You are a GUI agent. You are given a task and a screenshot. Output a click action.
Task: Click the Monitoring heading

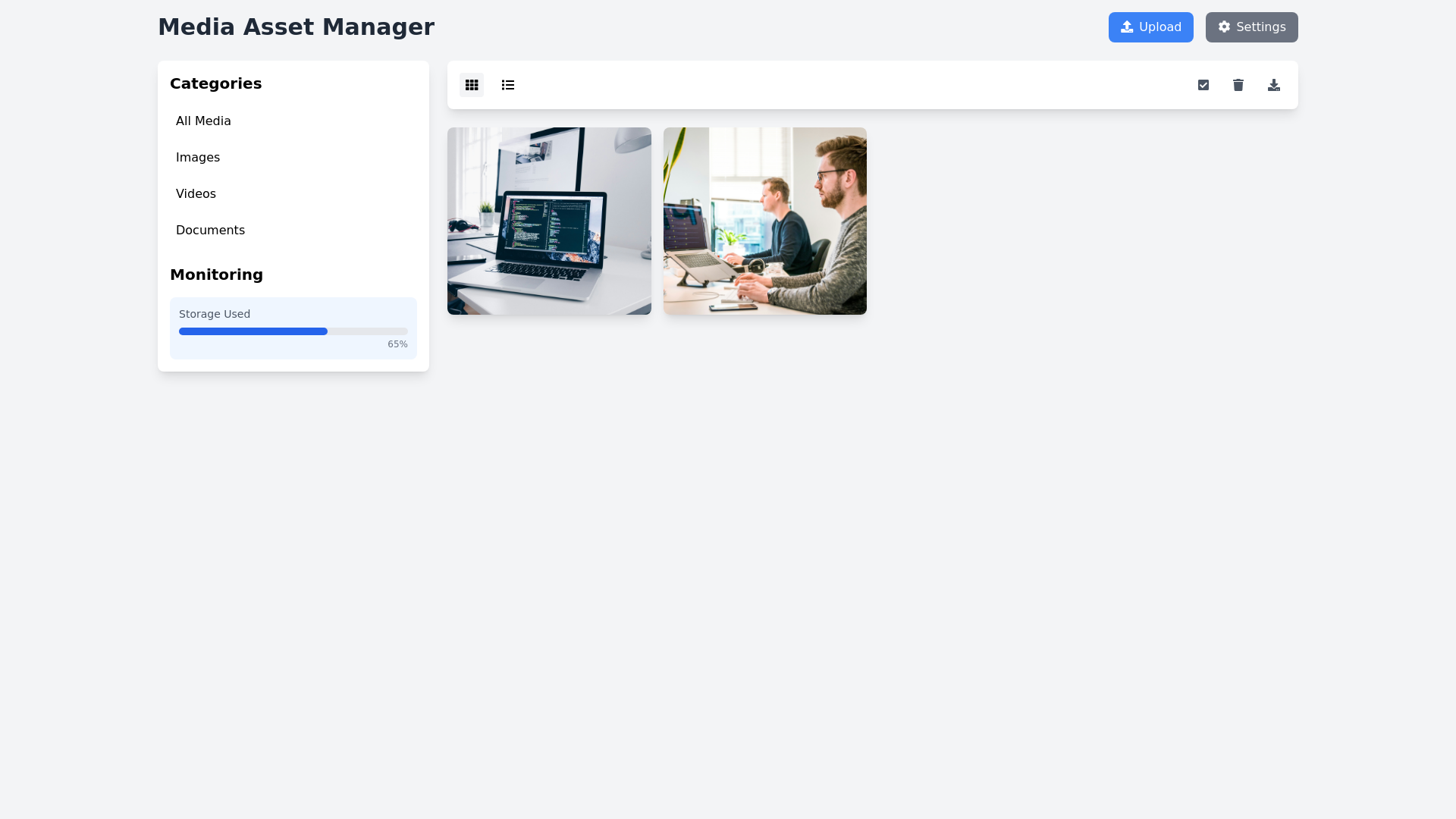click(216, 275)
